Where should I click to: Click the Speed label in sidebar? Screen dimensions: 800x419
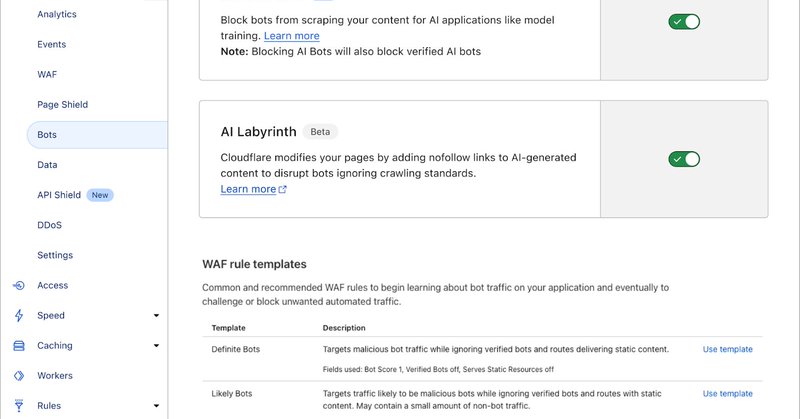click(51, 315)
